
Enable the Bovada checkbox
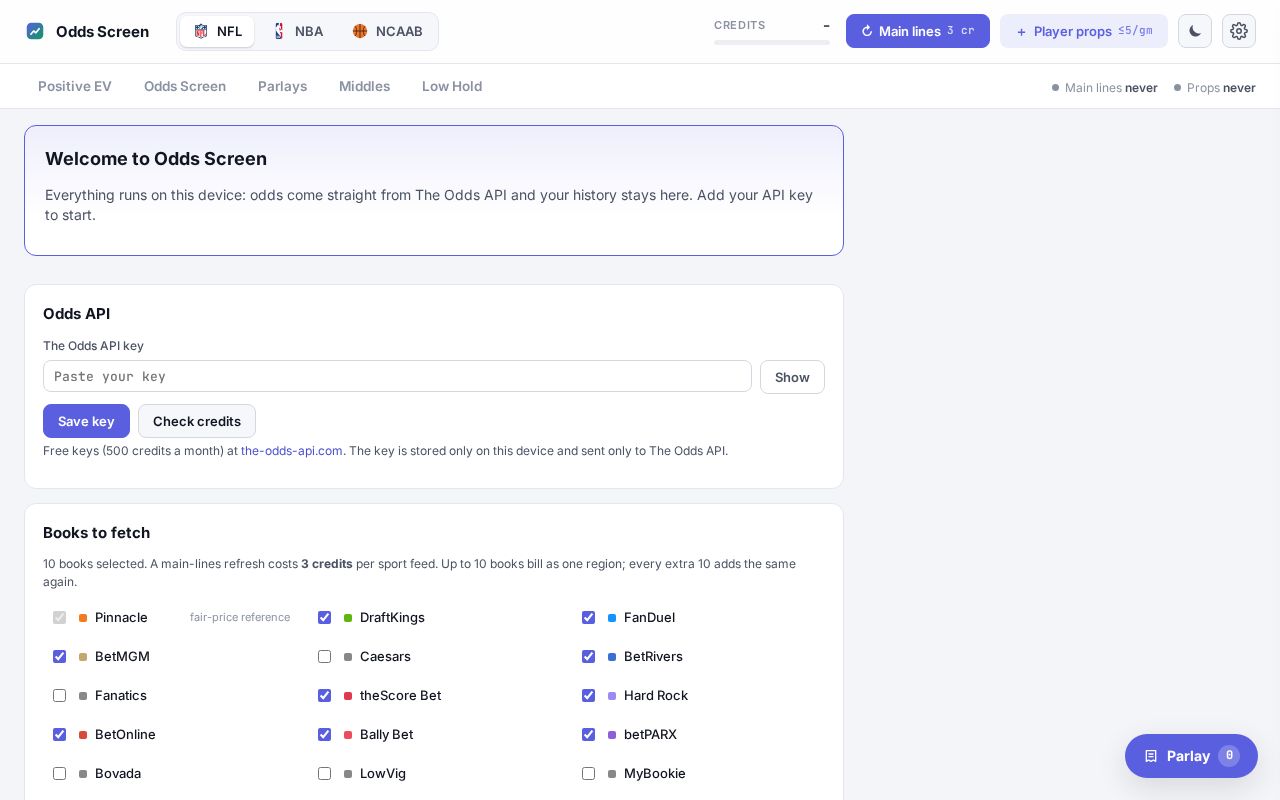tap(59, 774)
